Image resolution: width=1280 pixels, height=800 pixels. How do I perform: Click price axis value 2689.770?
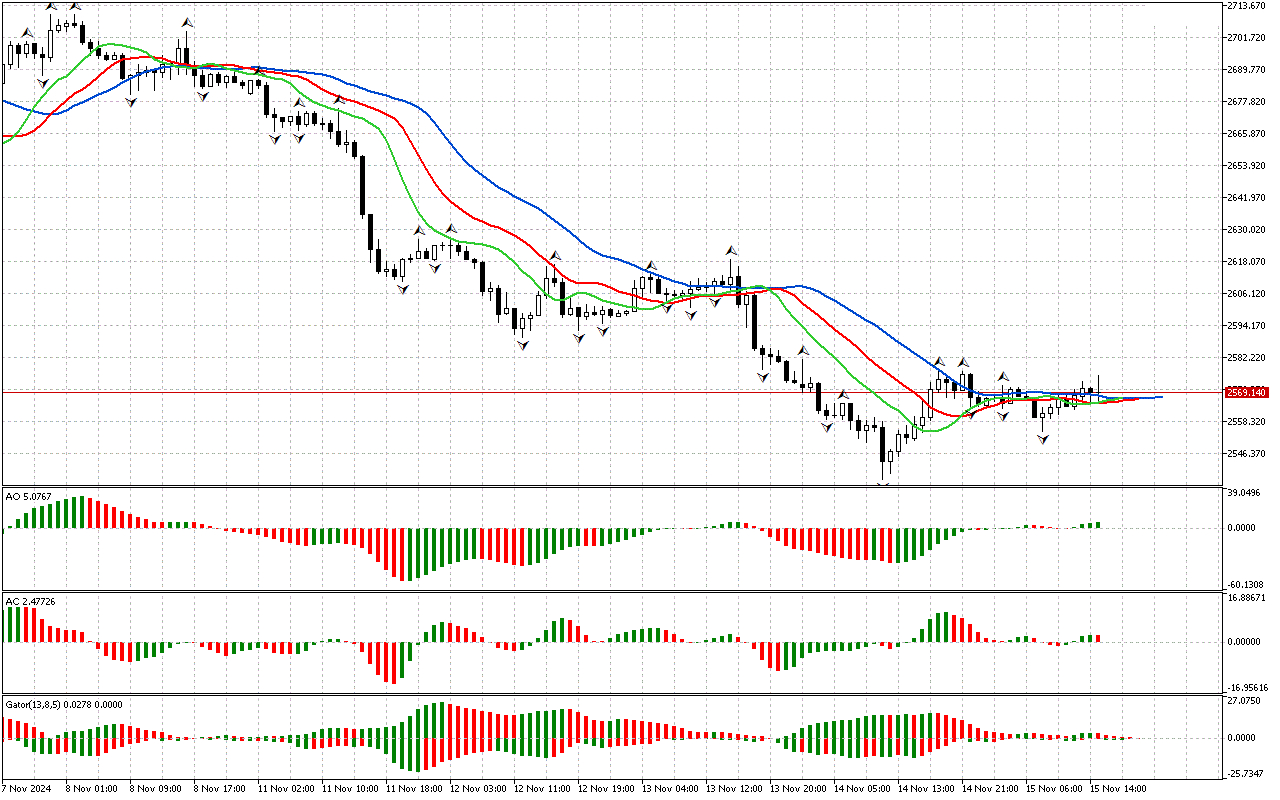tap(1248, 70)
